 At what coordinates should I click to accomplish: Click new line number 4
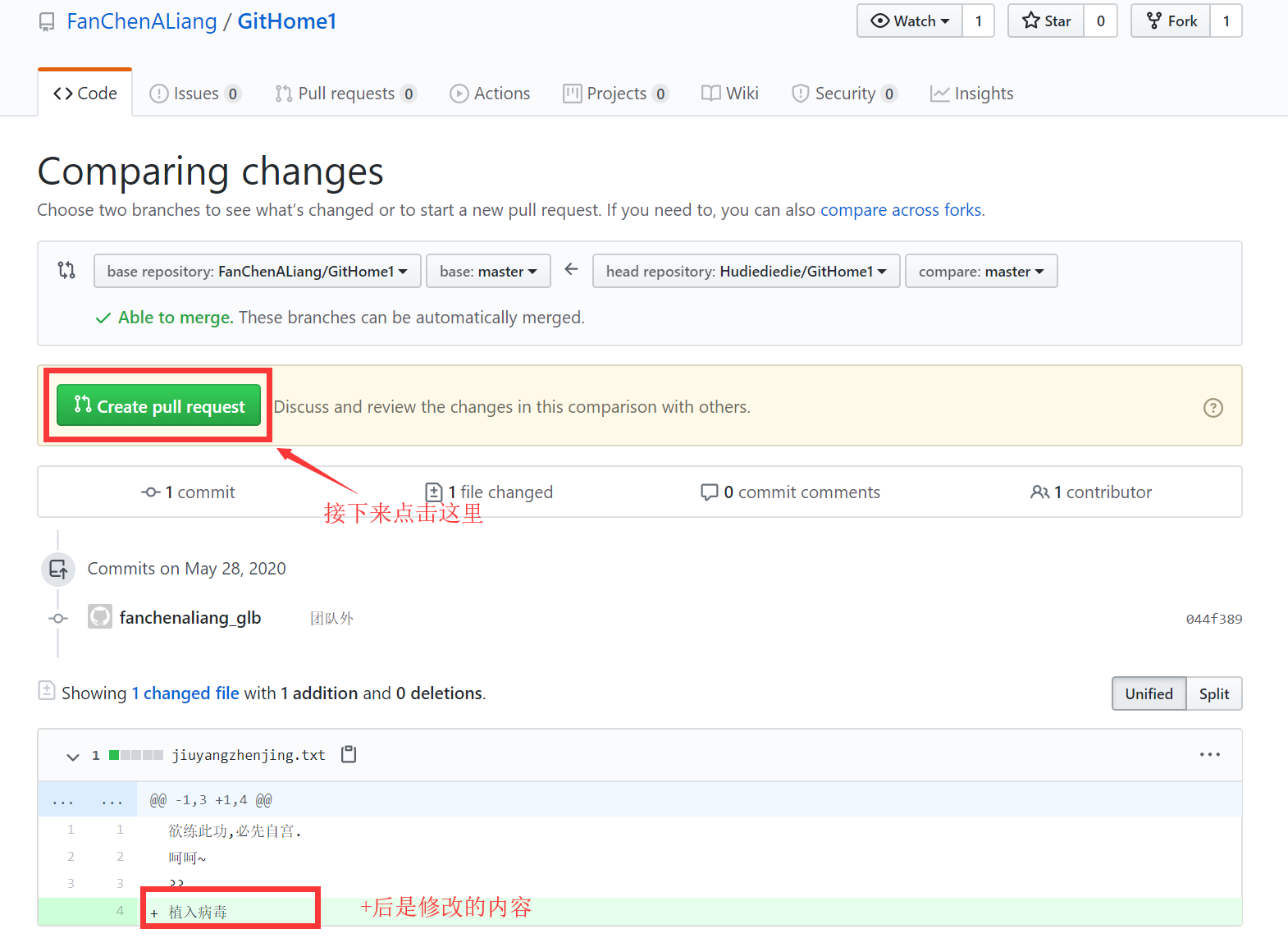tap(120, 911)
